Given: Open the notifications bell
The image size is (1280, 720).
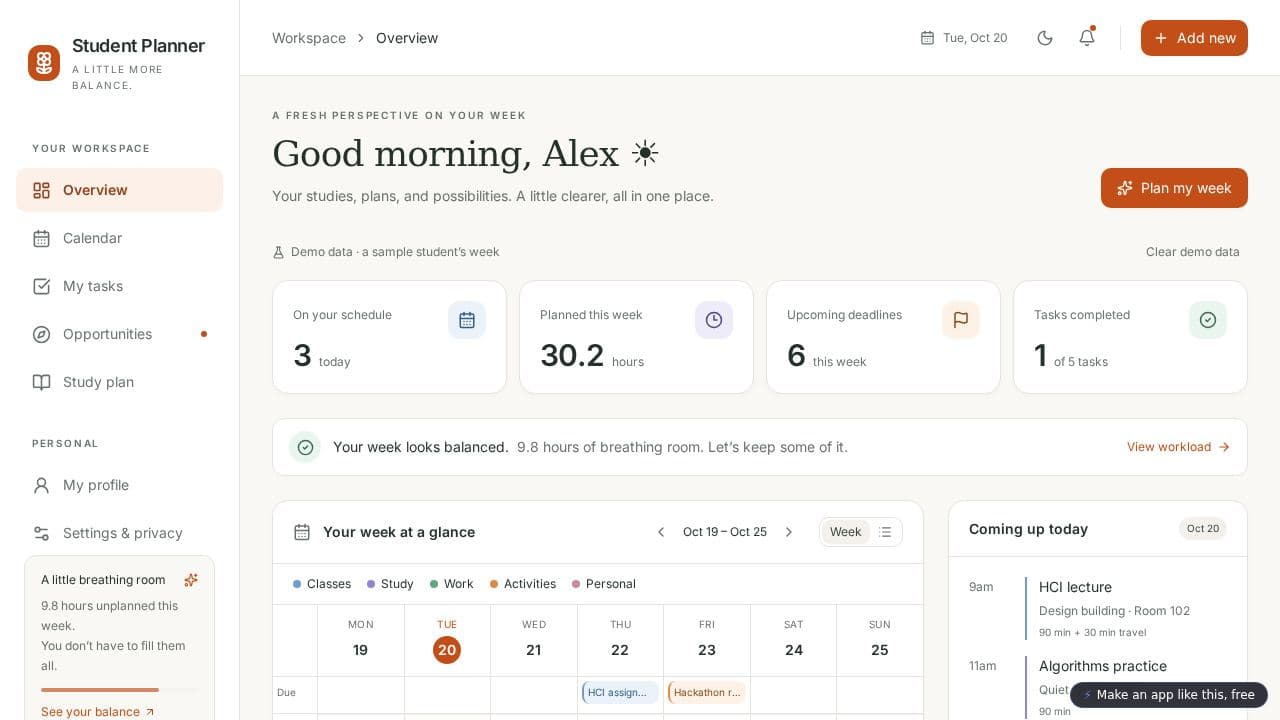Looking at the screenshot, I should click(1087, 38).
